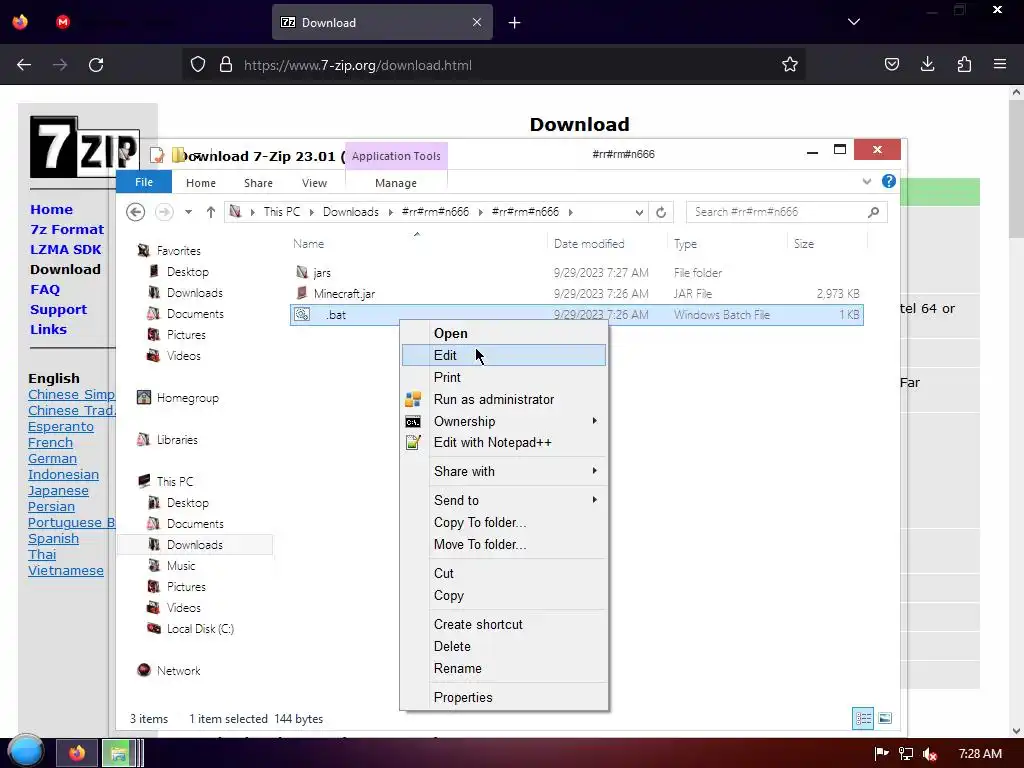Reload the 7-zip download page
Screen dimensions: 1024x768
click(x=96, y=65)
